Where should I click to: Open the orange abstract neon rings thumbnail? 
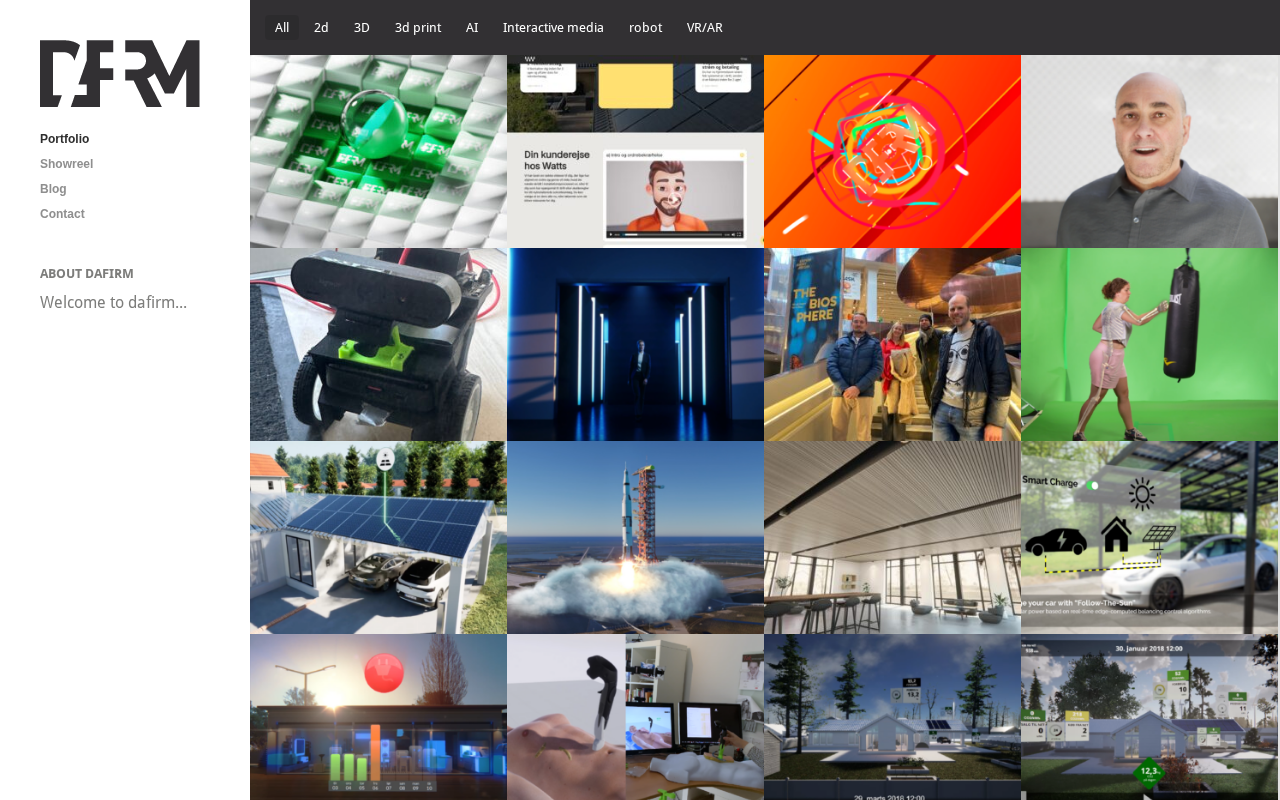892,151
